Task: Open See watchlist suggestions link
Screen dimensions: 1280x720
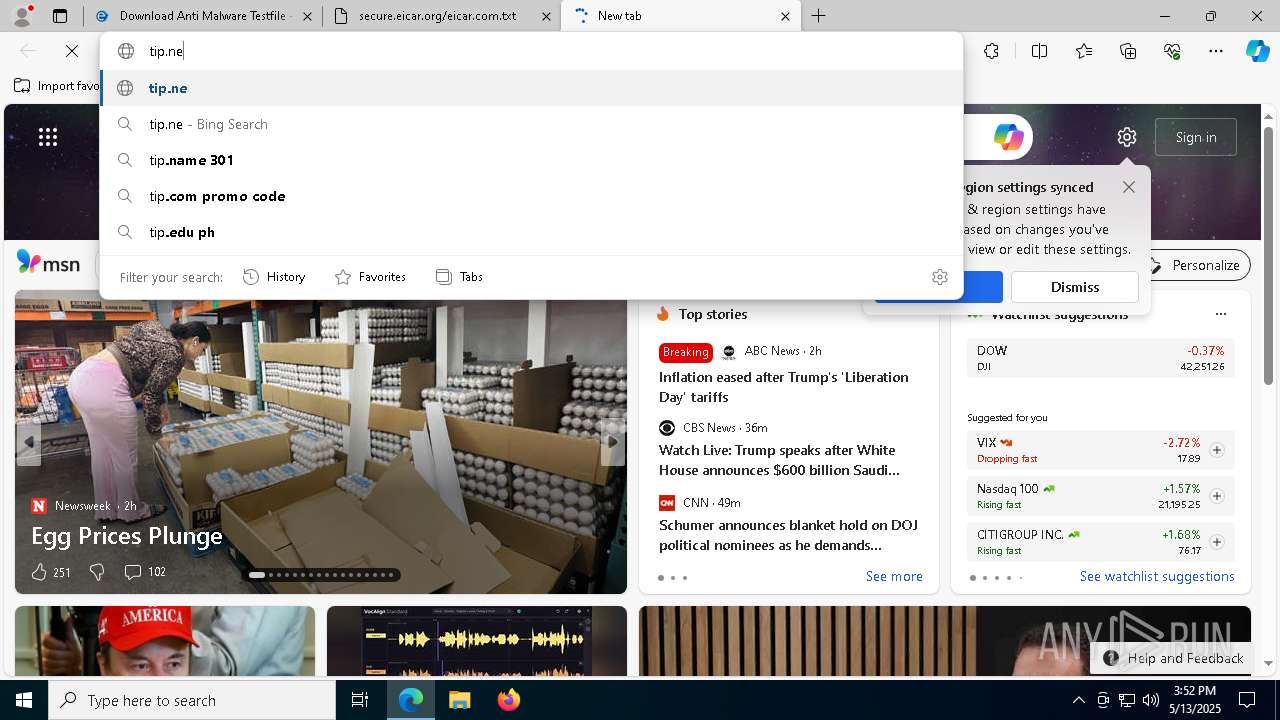Action: (1157, 576)
